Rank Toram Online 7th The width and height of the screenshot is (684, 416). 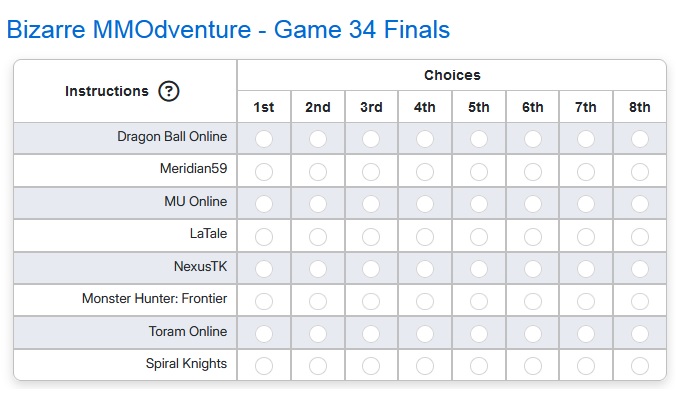pyautogui.click(x=586, y=334)
